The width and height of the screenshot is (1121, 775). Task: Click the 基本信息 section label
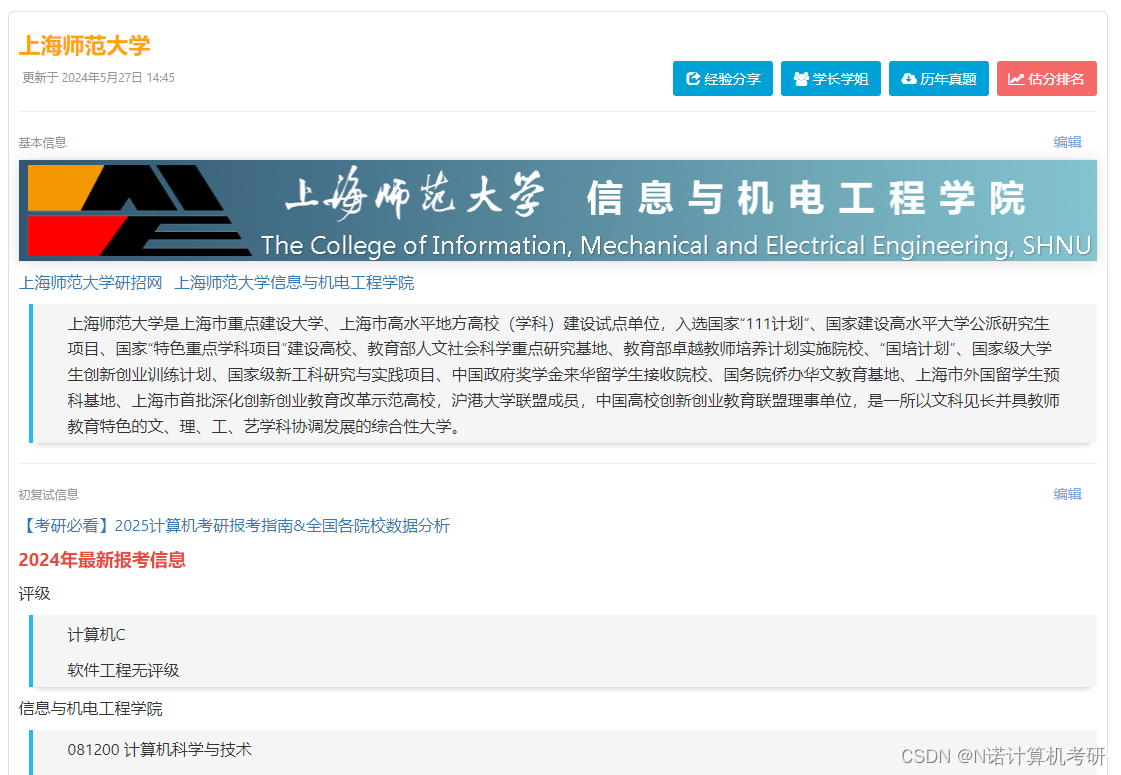pos(42,143)
